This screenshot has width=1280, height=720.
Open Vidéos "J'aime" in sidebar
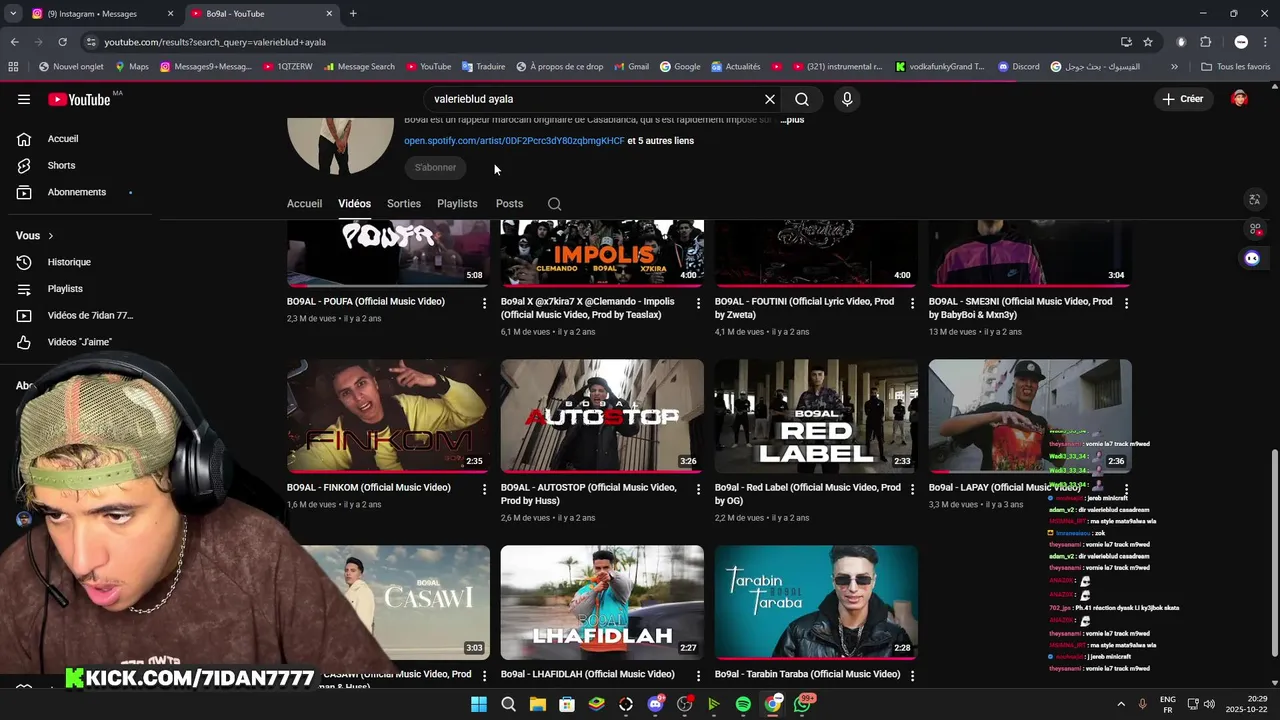coord(79,342)
